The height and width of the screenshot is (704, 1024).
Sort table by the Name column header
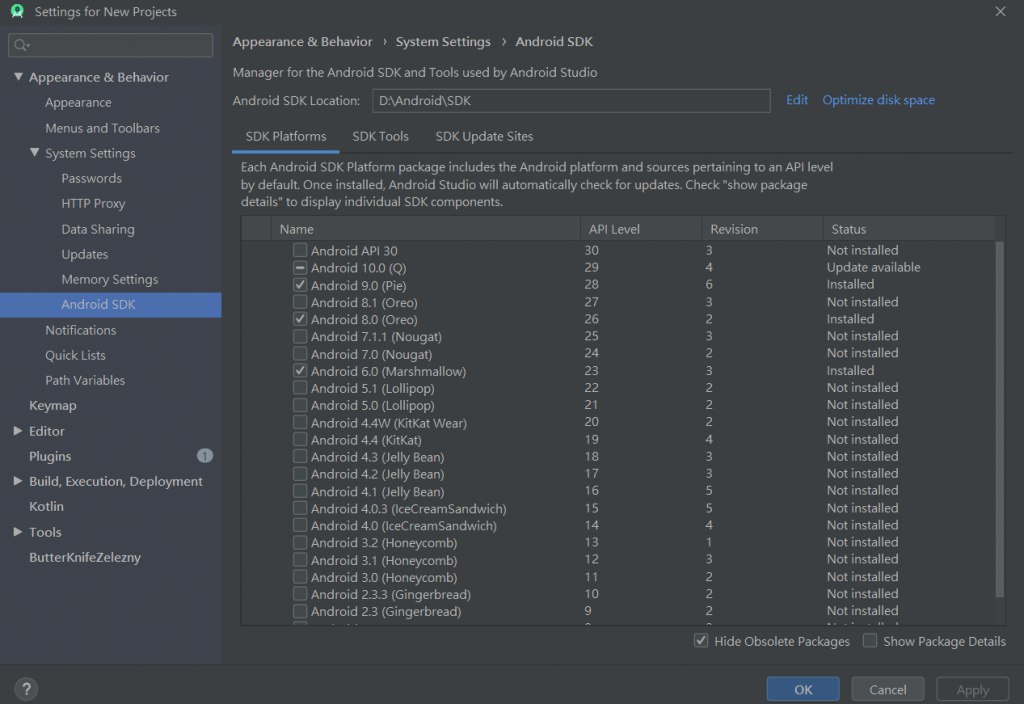pyautogui.click(x=426, y=229)
